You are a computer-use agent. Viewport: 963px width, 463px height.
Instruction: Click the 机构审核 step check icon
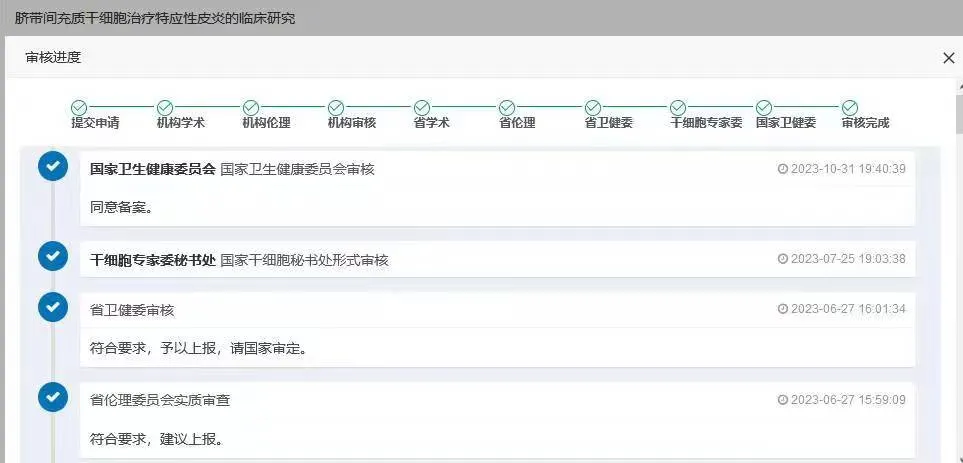point(336,107)
